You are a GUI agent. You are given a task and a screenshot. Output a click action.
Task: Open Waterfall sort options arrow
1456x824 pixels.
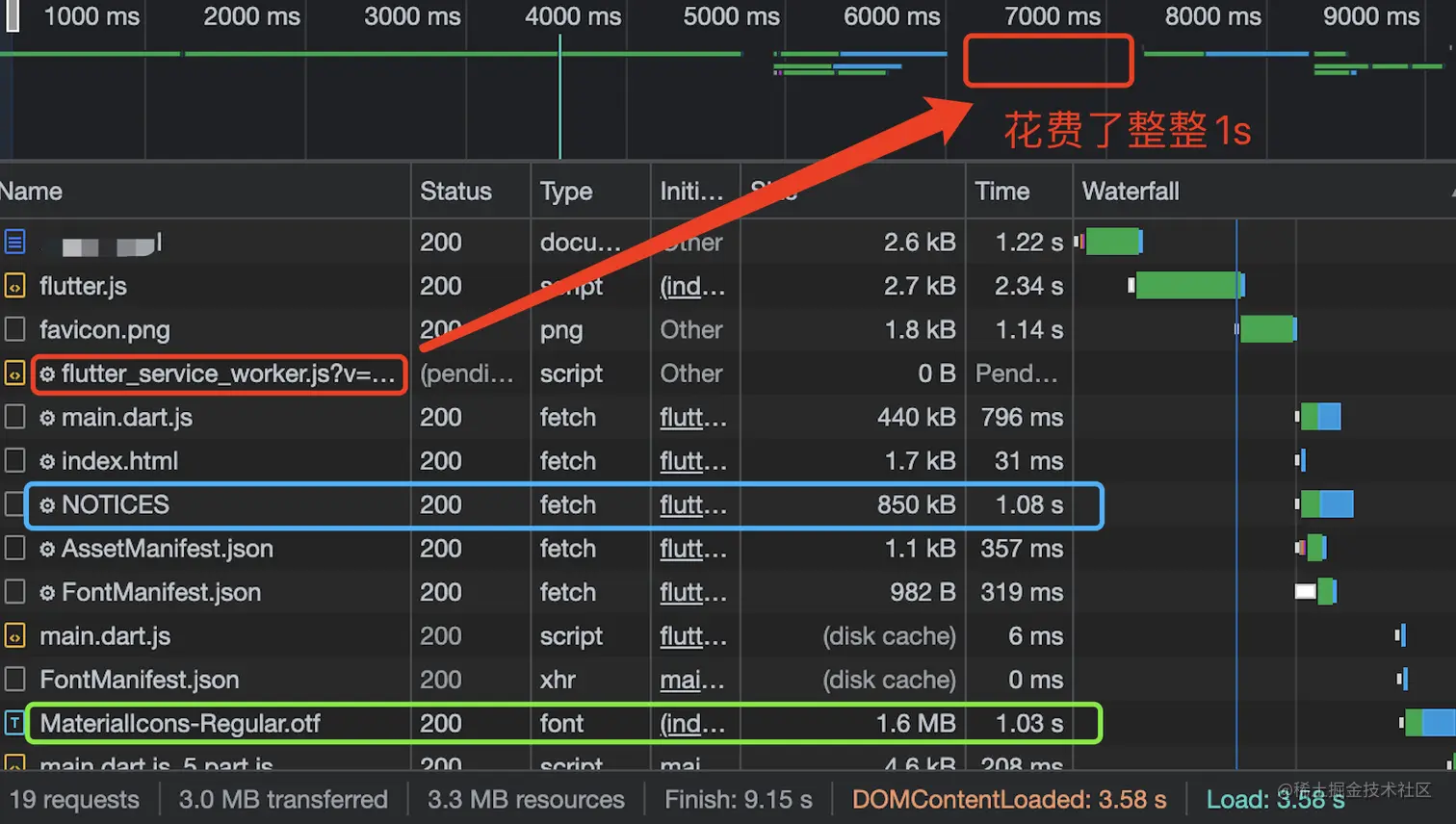1451,192
